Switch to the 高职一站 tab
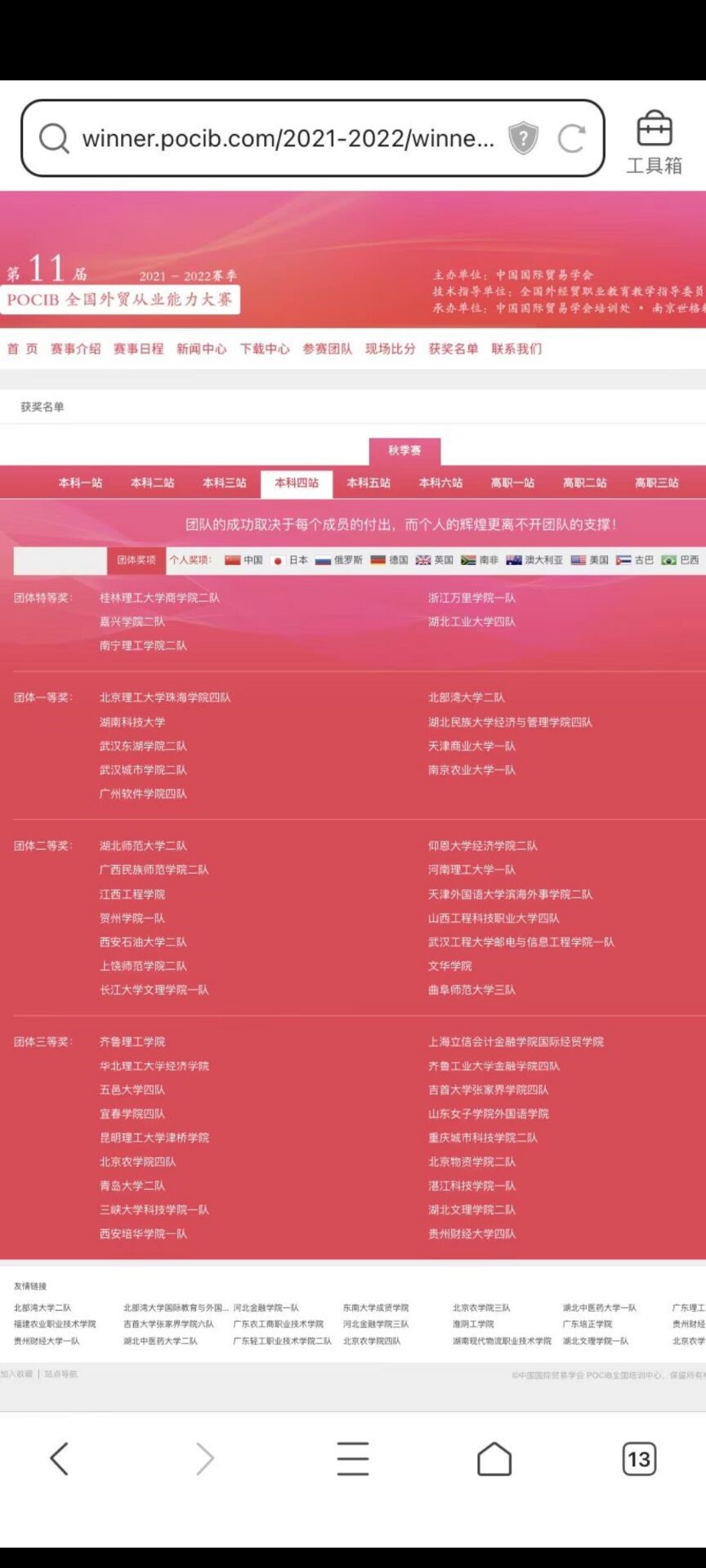Screen dimensions: 706x1568 (512, 483)
